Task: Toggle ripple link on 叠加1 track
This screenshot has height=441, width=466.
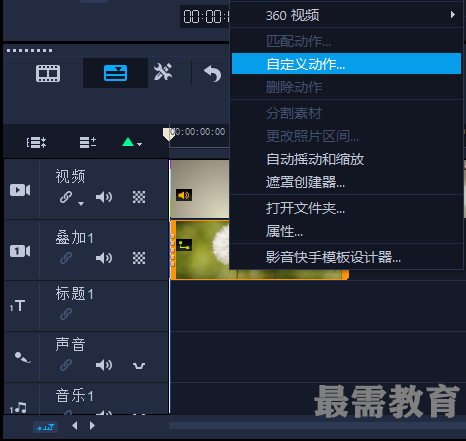Action: 66,258
